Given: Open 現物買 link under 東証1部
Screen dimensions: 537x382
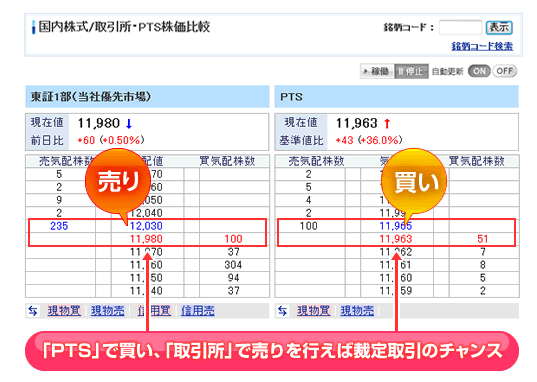Looking at the screenshot, I should click(x=64, y=311).
